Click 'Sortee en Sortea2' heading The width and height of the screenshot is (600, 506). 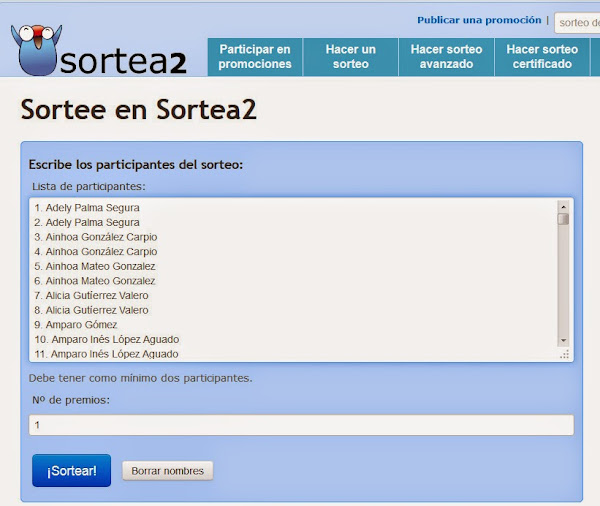coord(139,109)
